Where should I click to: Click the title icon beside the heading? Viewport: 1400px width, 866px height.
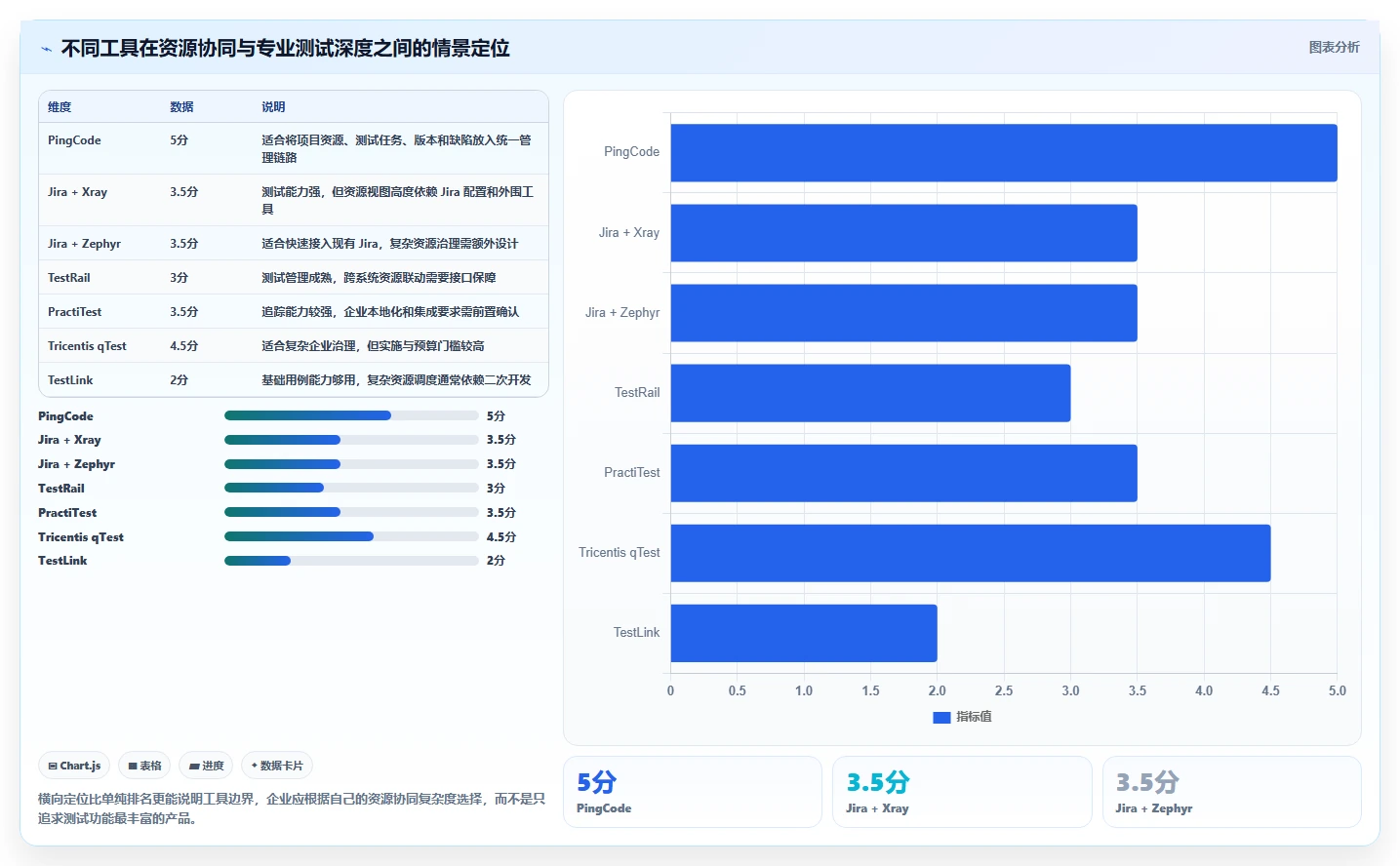pos(46,49)
